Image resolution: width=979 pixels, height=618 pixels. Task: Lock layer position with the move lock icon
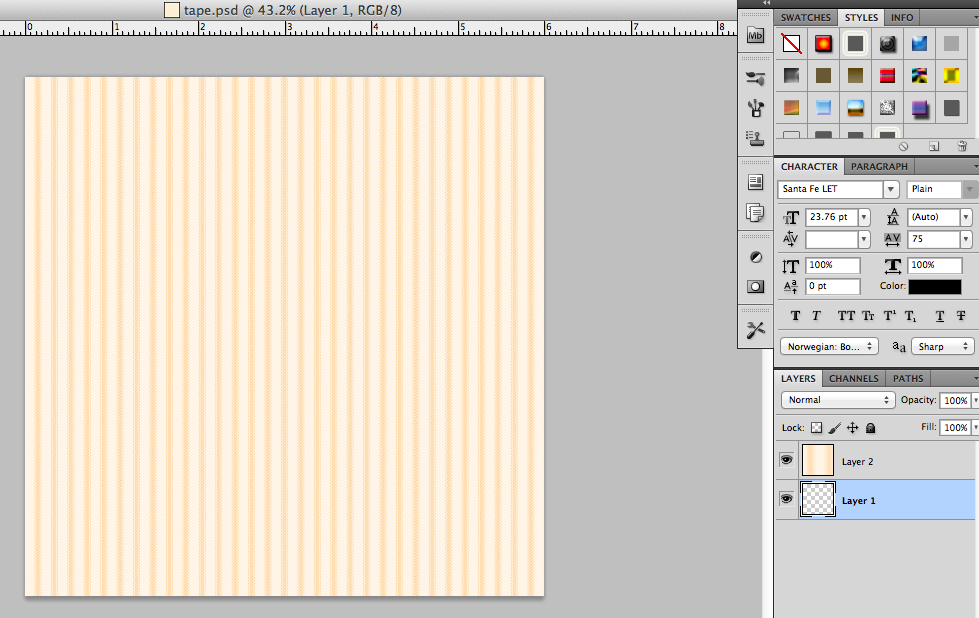pos(850,427)
